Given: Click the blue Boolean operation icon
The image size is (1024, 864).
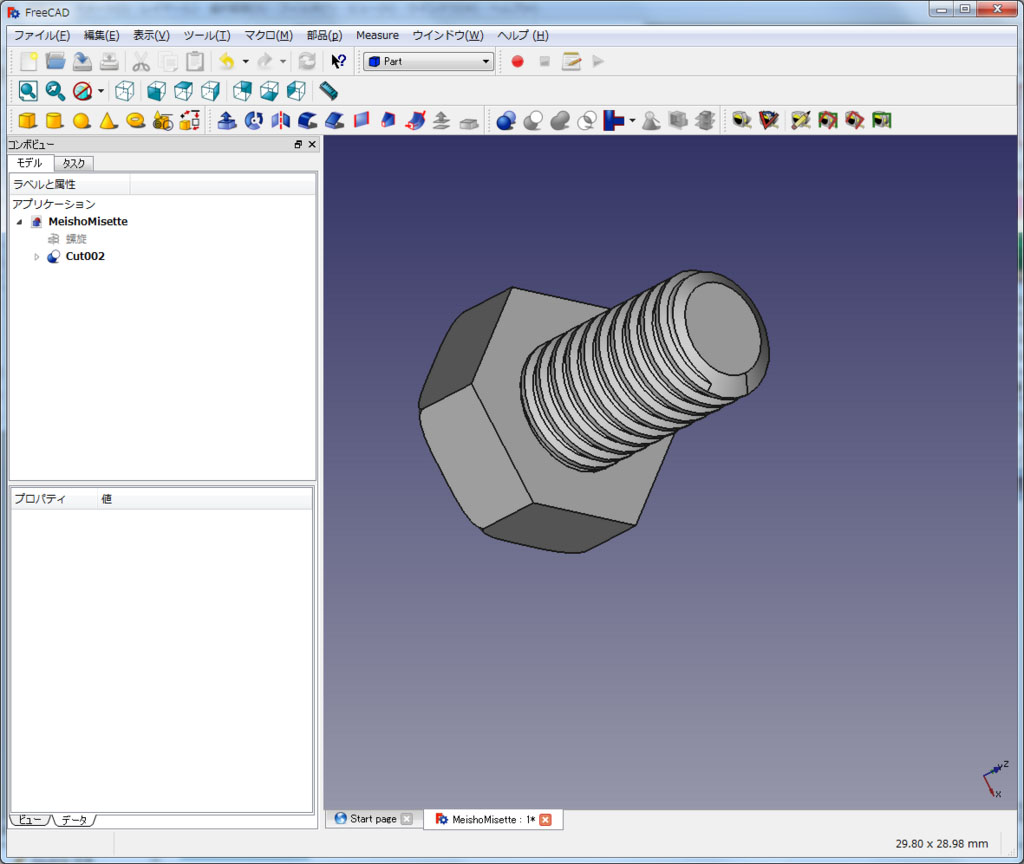Looking at the screenshot, I should point(506,120).
